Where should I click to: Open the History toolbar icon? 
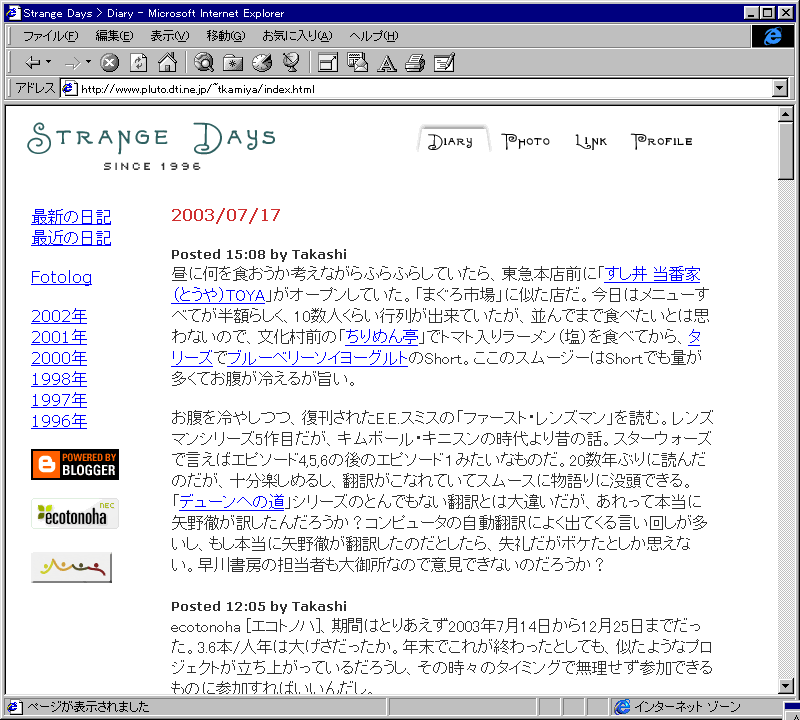[x=262, y=63]
